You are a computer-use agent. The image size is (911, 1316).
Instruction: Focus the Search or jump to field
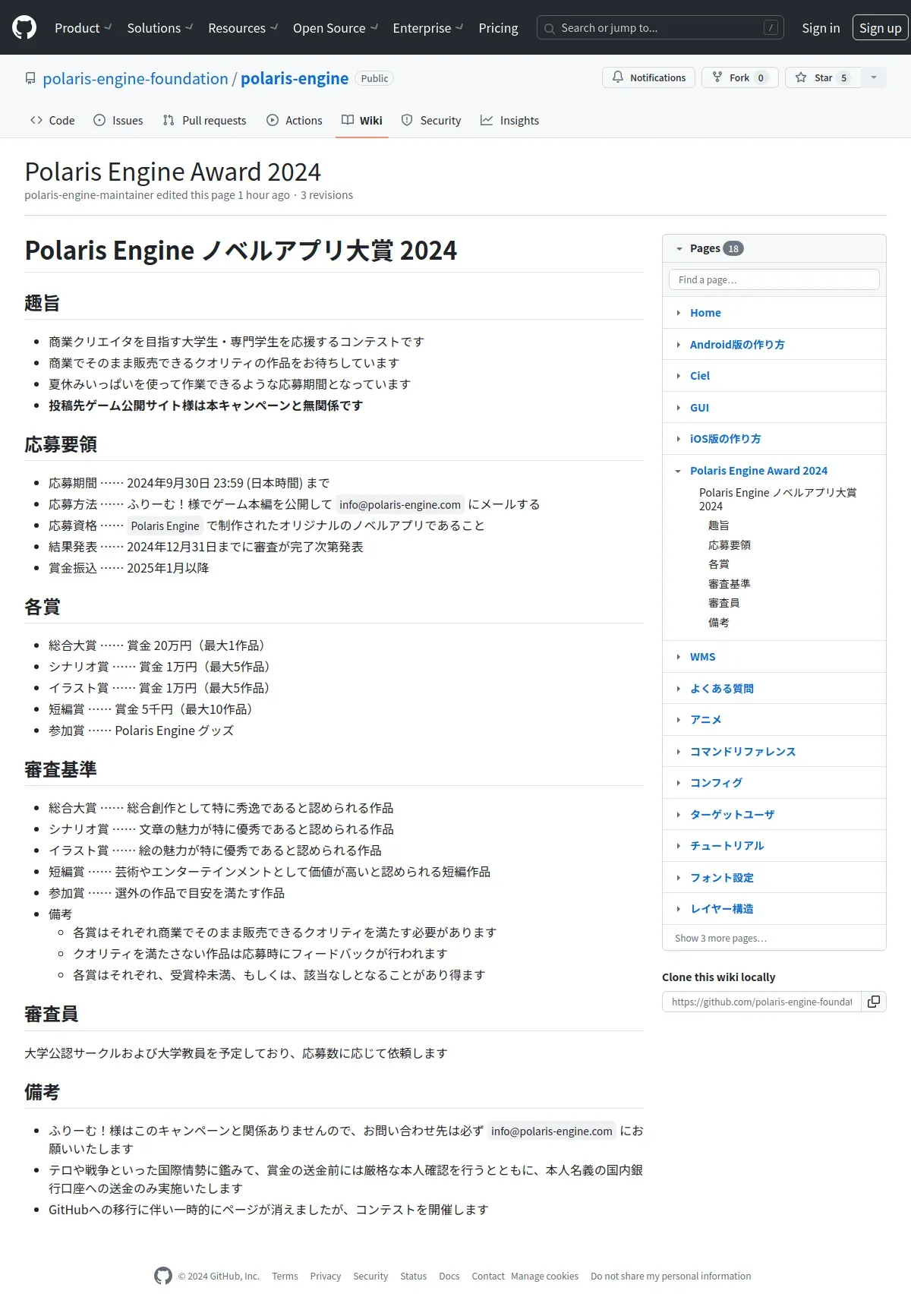point(660,28)
